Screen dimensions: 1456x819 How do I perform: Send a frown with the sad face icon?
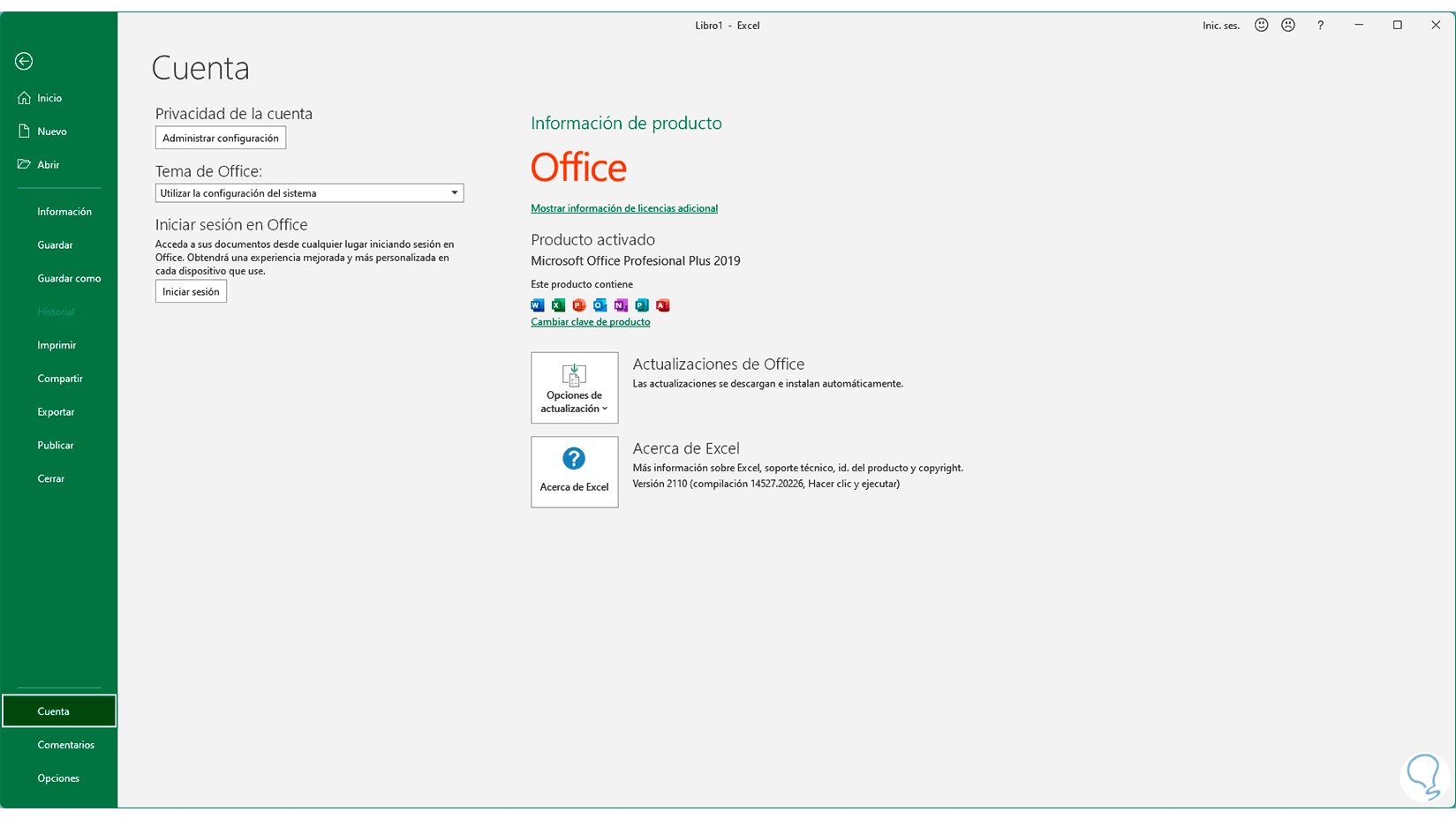click(x=1288, y=26)
